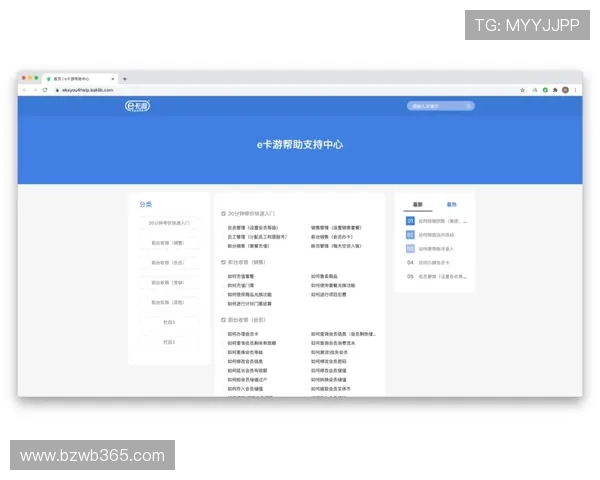The width and height of the screenshot is (600, 480).
Task: Click the light blue 03 badge in the ranking list
Action: pos(410,249)
